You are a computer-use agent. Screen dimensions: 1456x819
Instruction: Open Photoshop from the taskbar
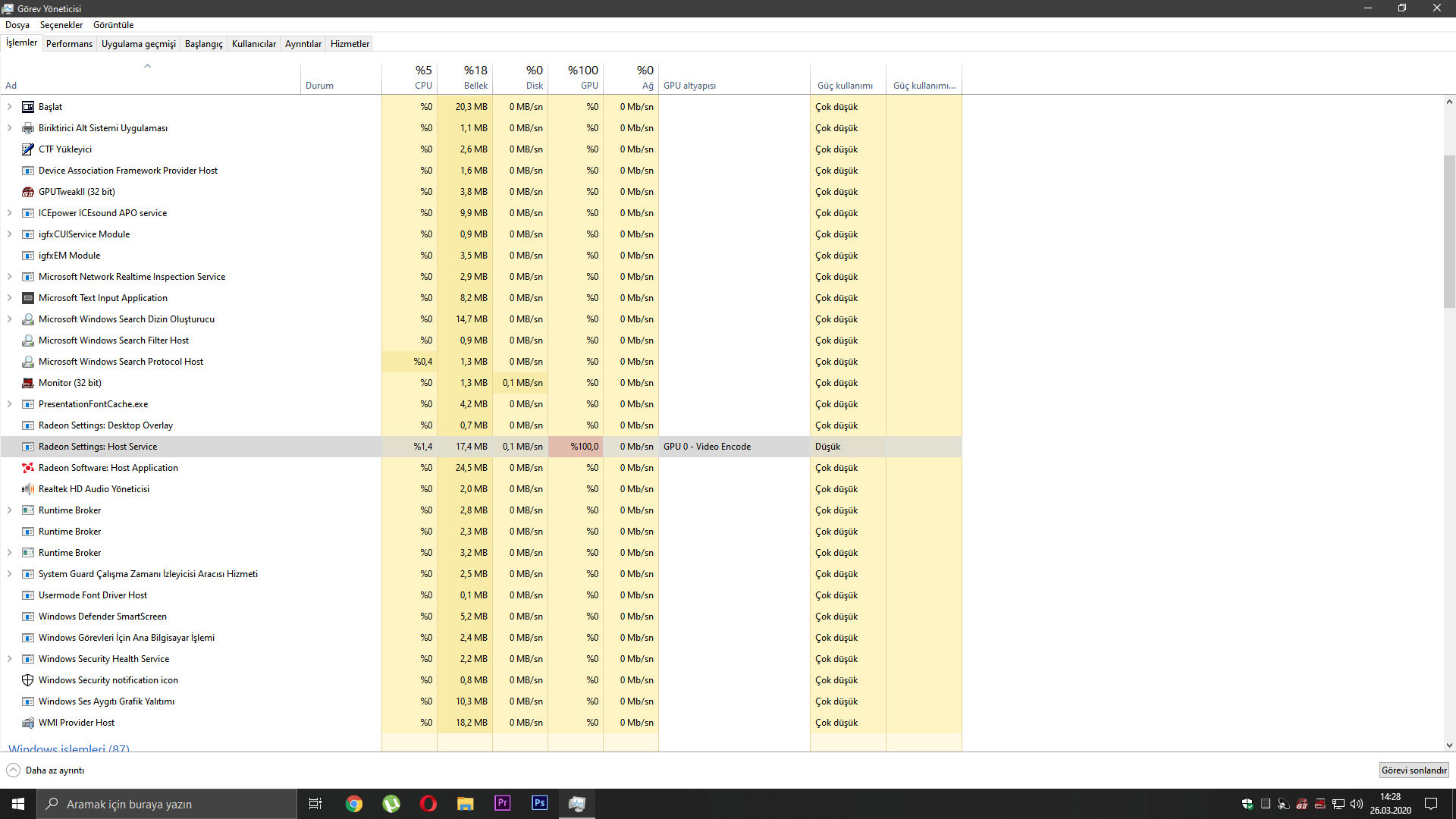click(x=539, y=803)
